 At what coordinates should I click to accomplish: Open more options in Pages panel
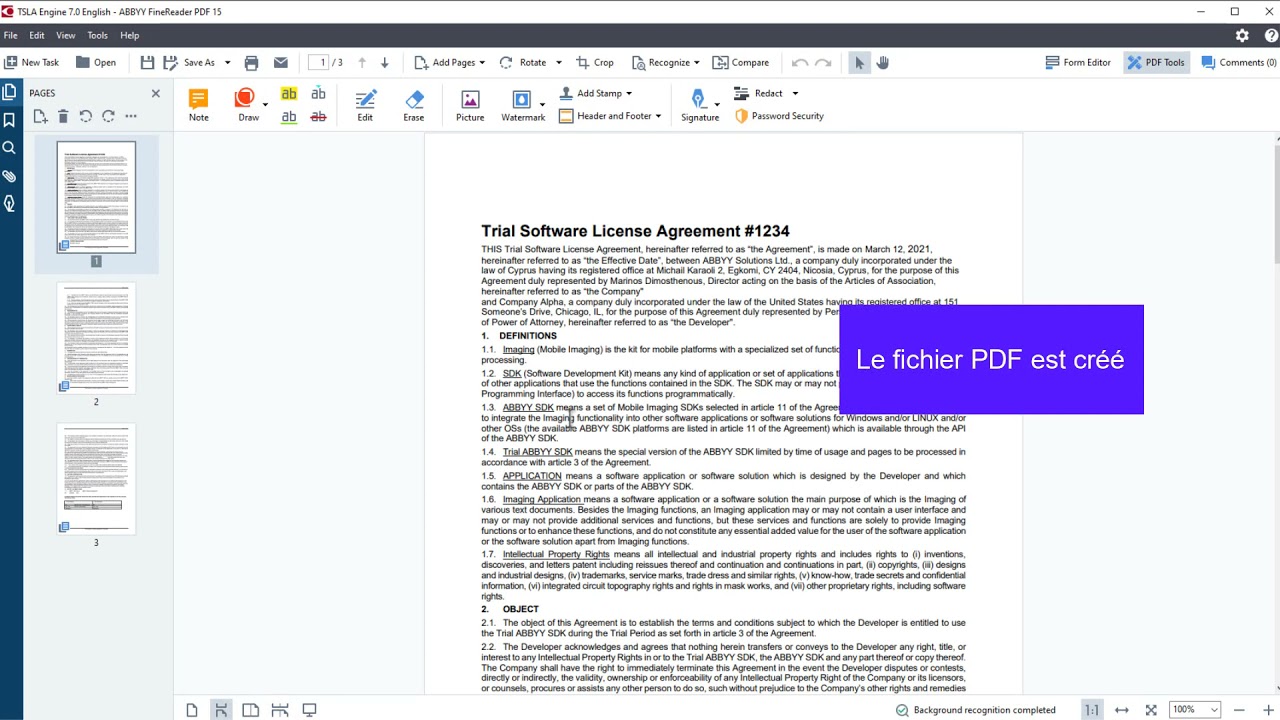[131, 116]
